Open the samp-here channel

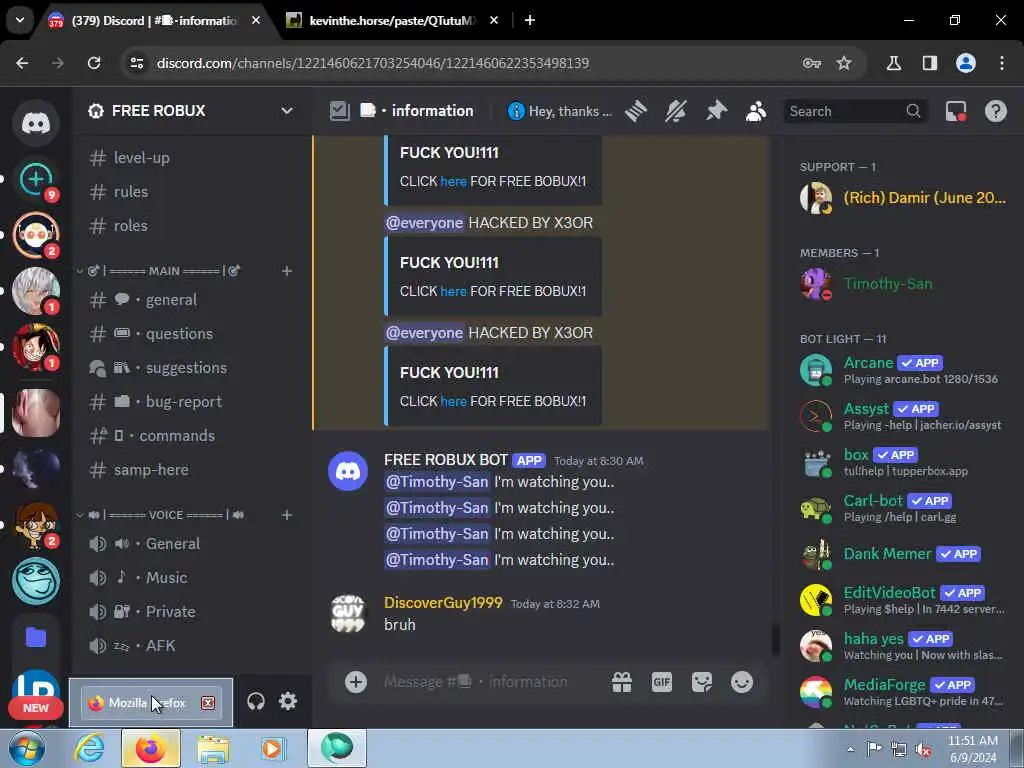click(191, 470)
